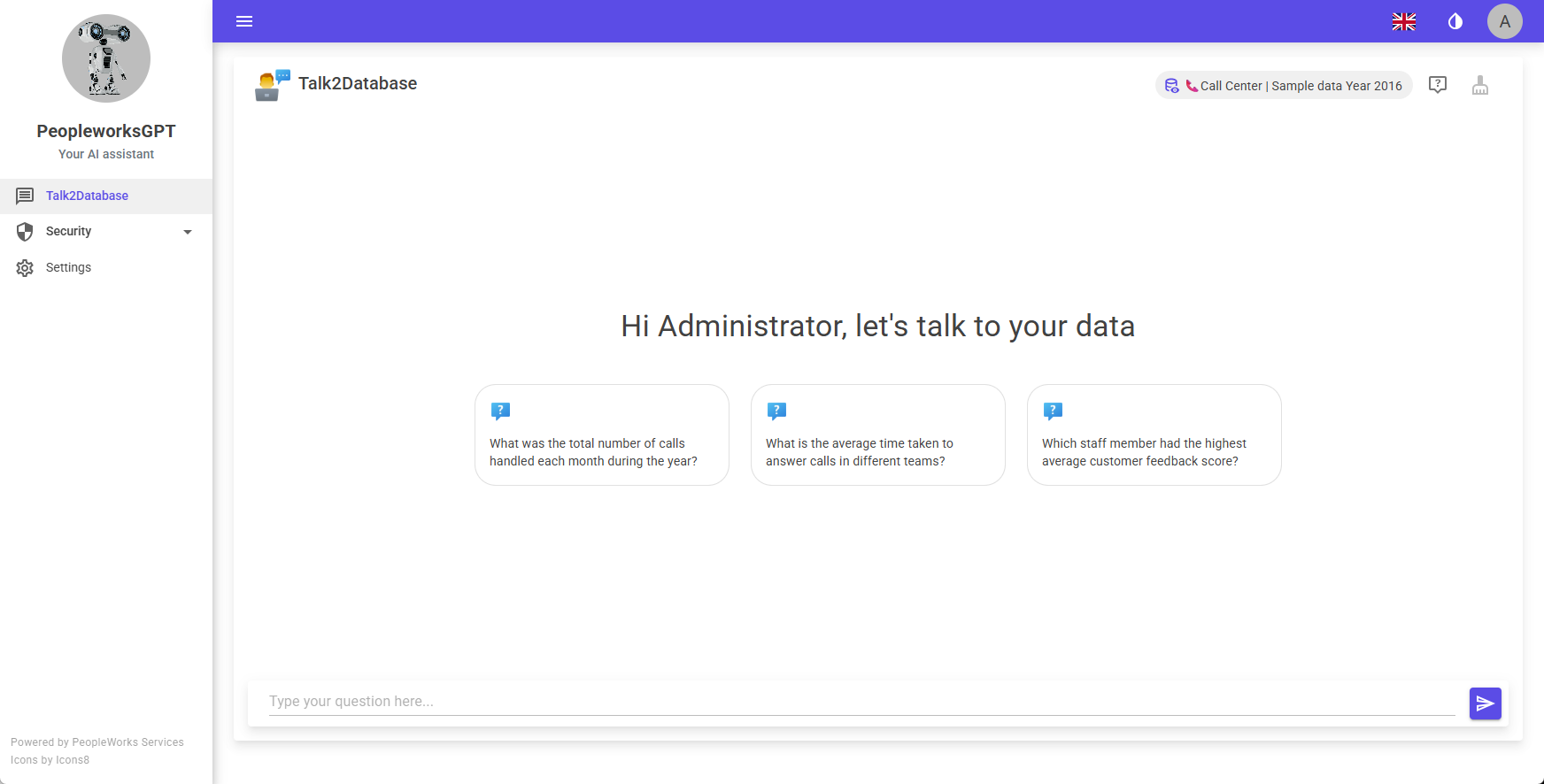This screenshot has height=784, width=1544.
Task: Ask about average time to answer calls
Action: [878, 434]
